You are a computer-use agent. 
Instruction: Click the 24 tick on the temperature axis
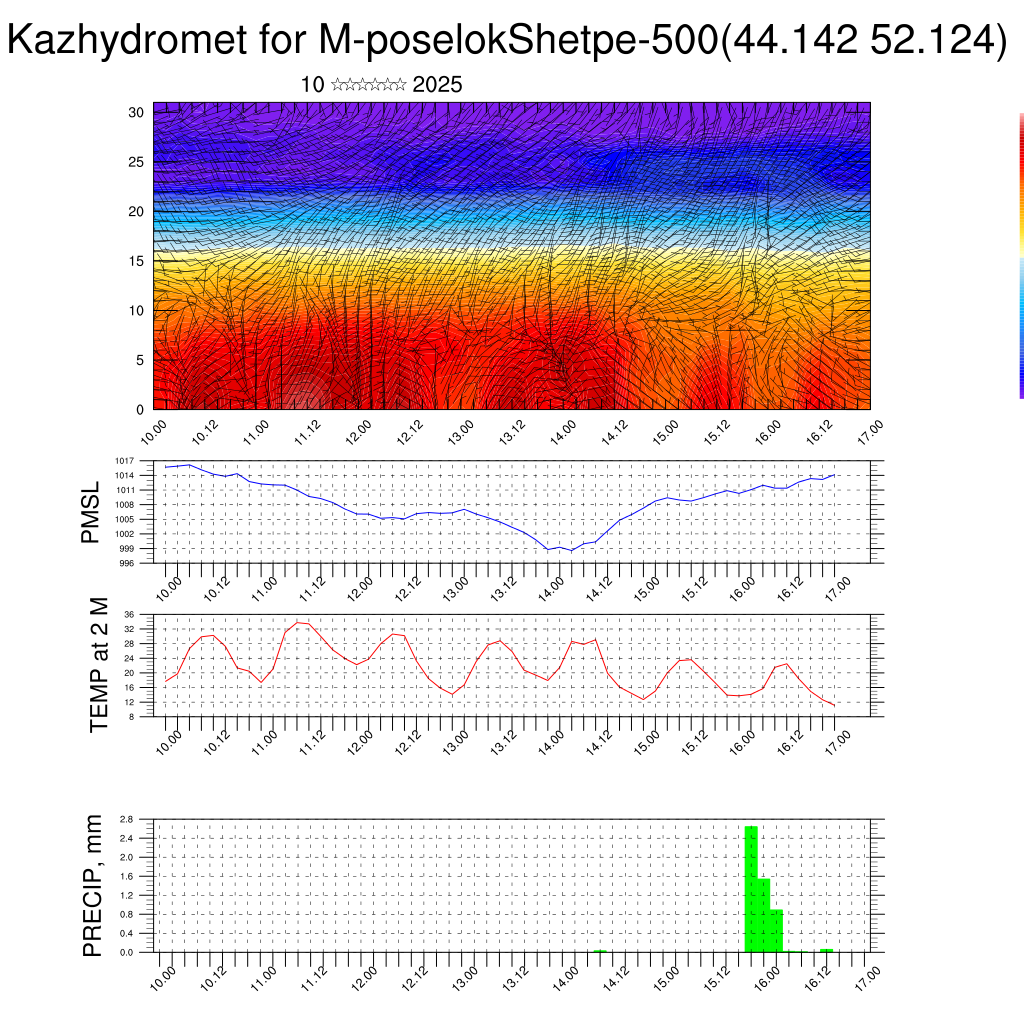[129, 658]
